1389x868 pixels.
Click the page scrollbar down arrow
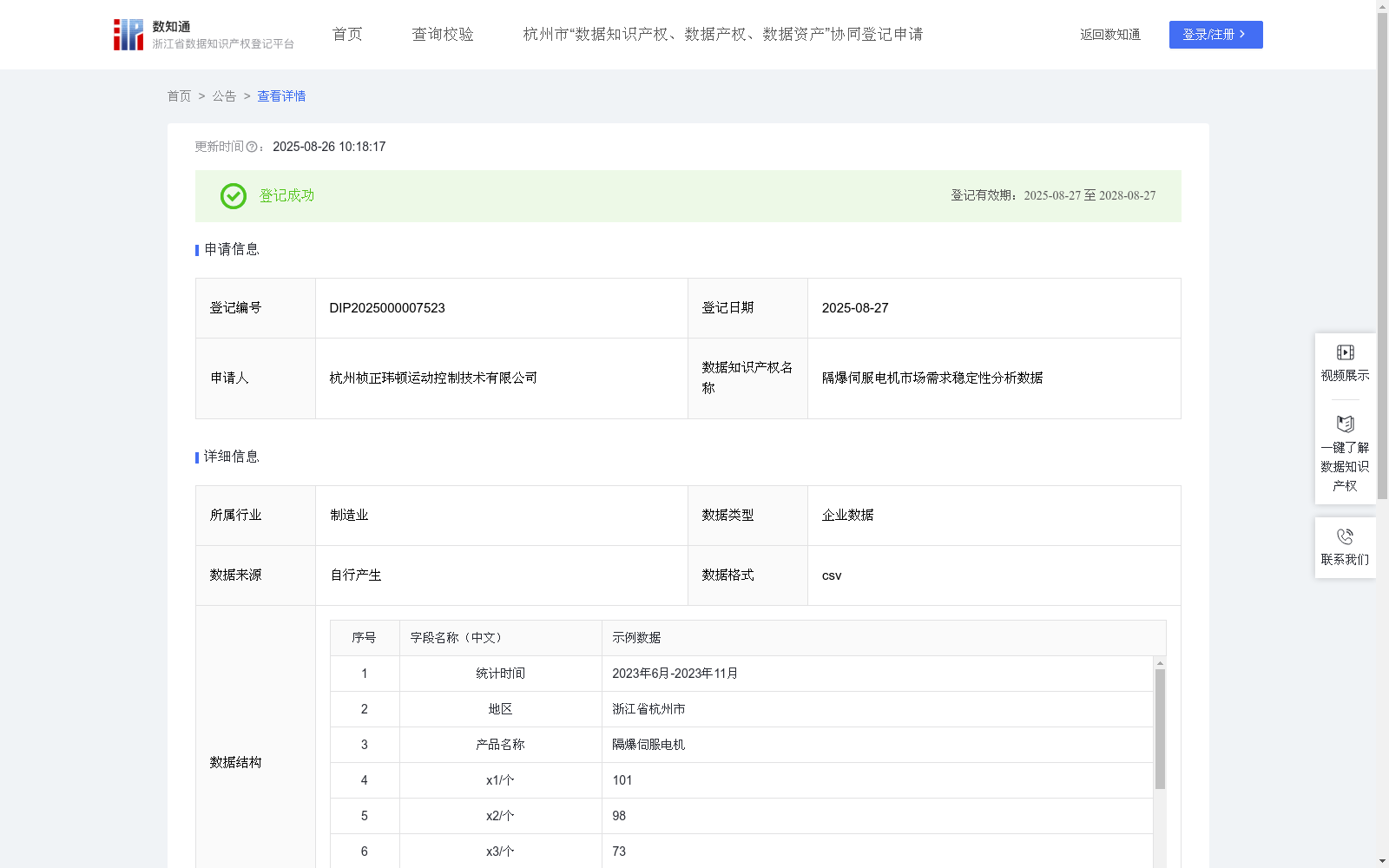pyautogui.click(x=1382, y=862)
